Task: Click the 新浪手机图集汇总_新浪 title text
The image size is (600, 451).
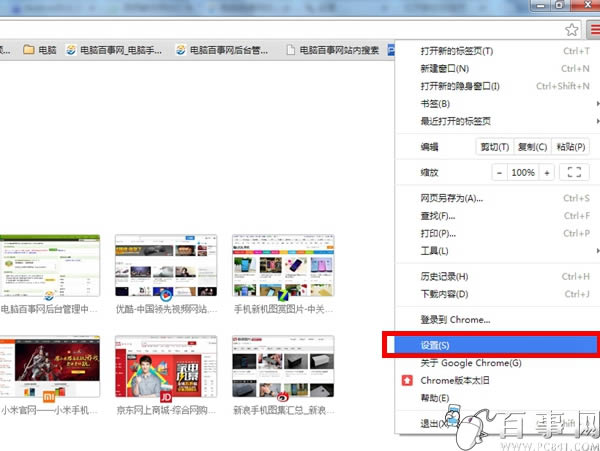Action: point(284,410)
